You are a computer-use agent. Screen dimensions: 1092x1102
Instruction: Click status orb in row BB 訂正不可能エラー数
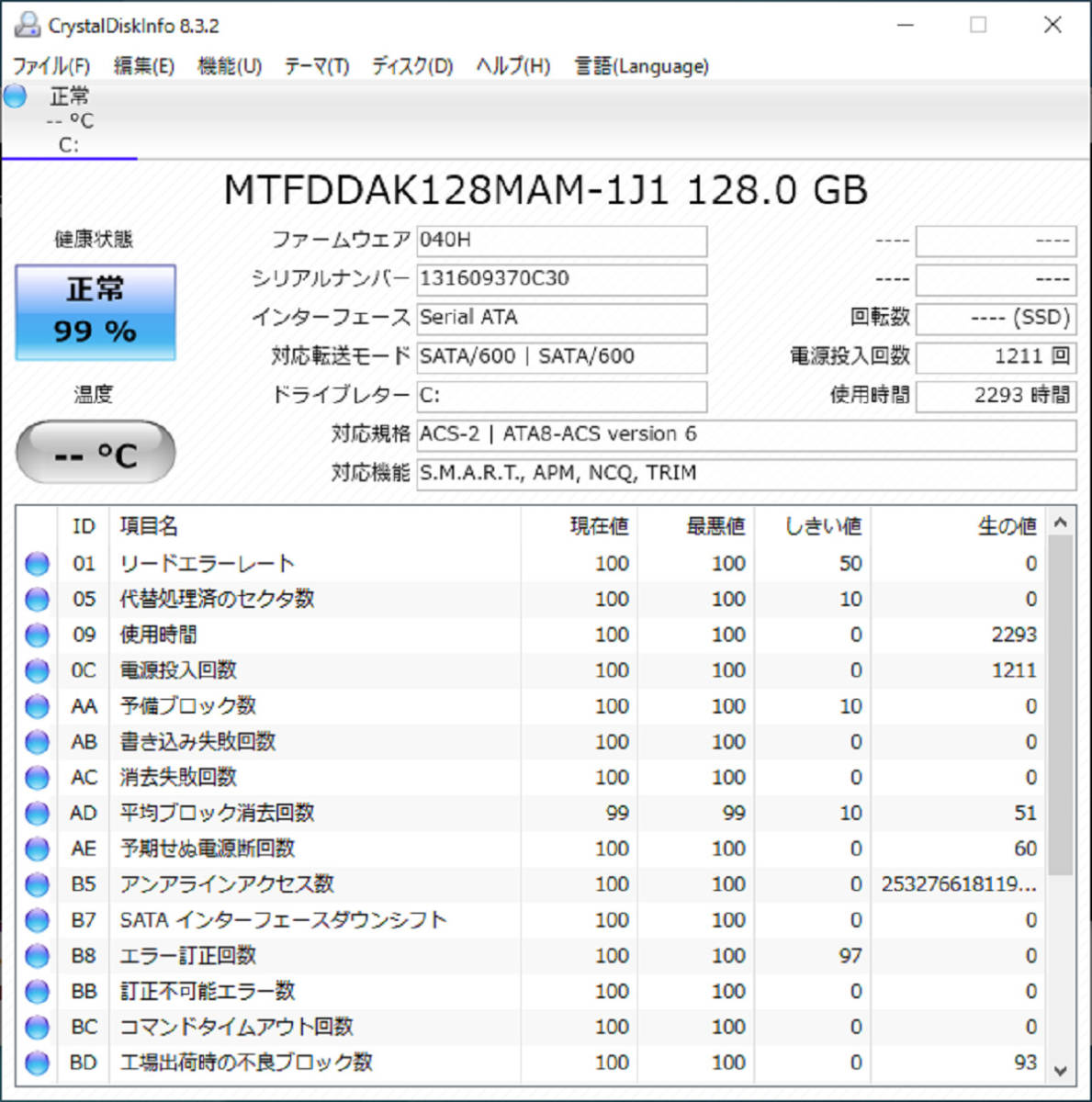(37, 992)
